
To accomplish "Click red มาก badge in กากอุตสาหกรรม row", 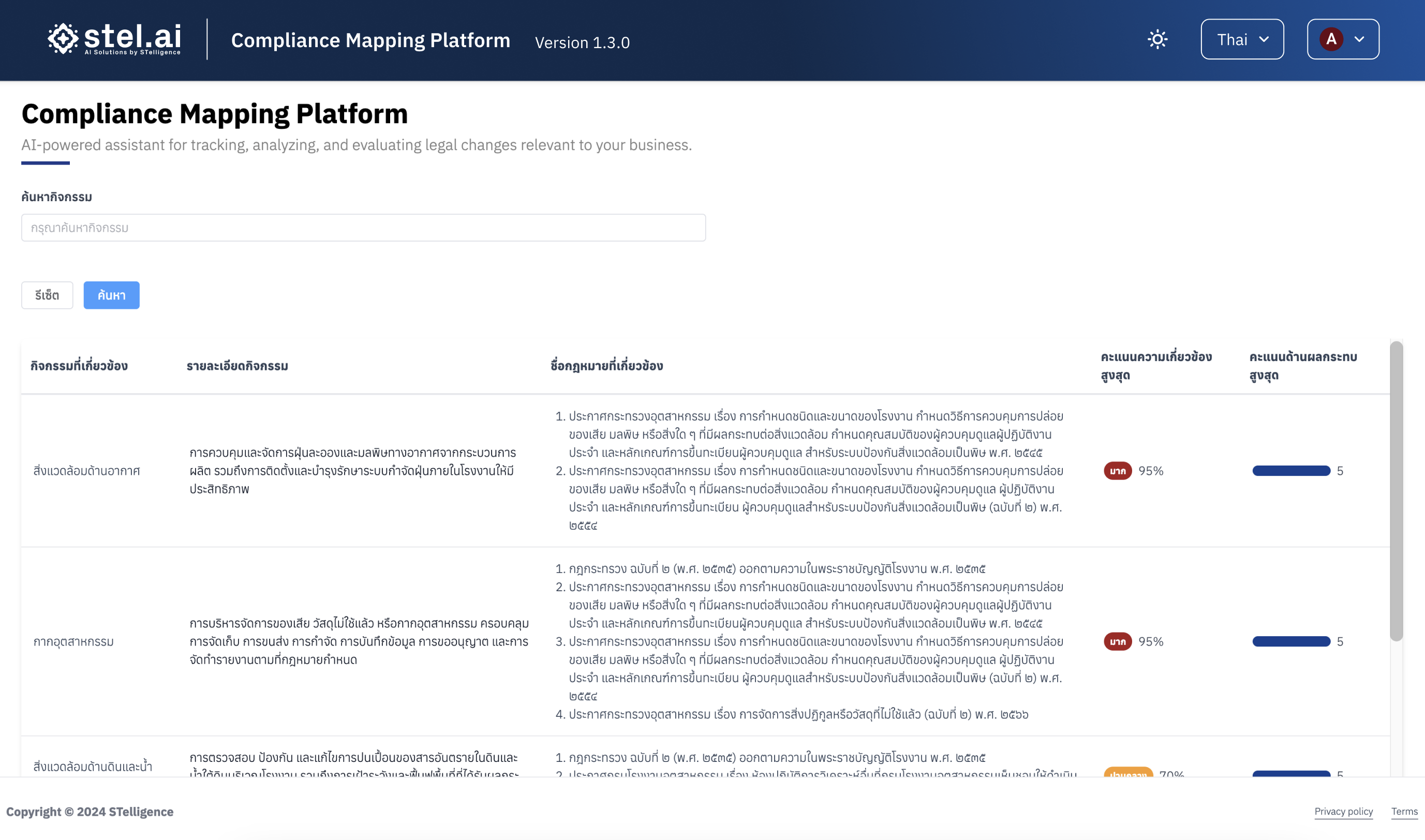I will pyautogui.click(x=1117, y=641).
